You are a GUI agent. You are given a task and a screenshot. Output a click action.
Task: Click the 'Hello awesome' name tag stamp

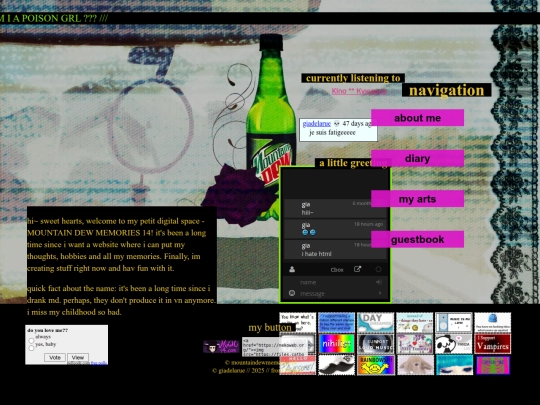point(297,365)
